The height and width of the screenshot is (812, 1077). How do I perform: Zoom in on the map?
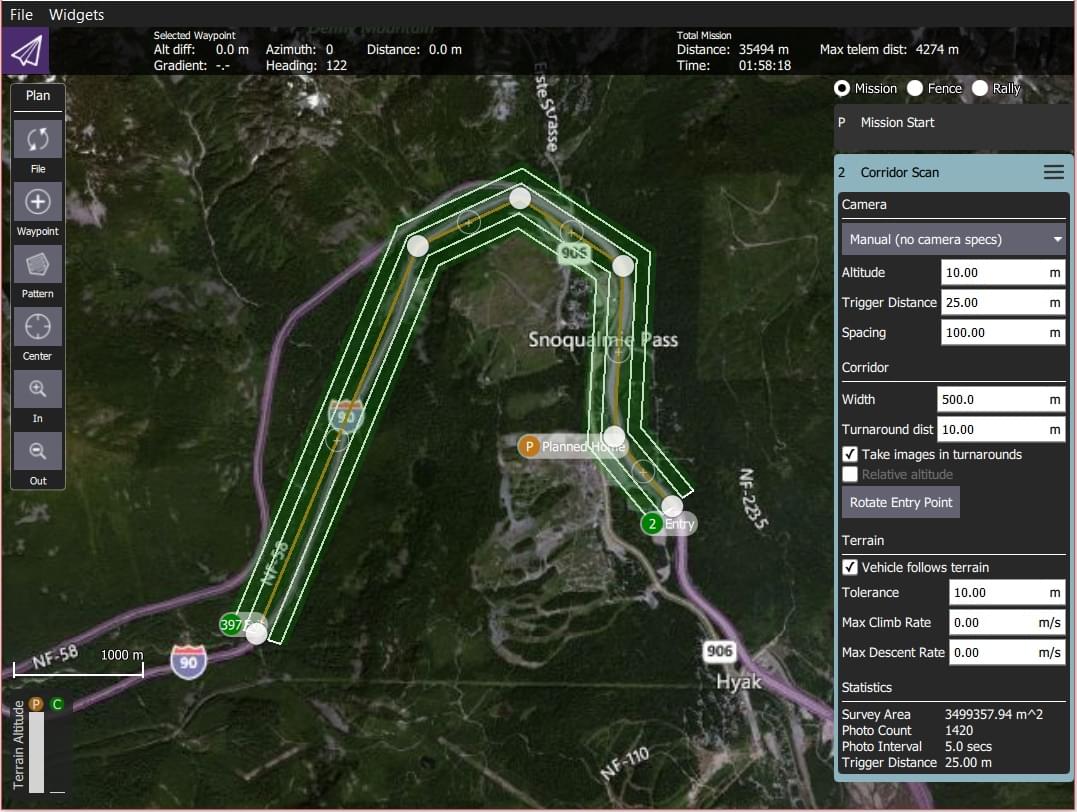pos(38,389)
